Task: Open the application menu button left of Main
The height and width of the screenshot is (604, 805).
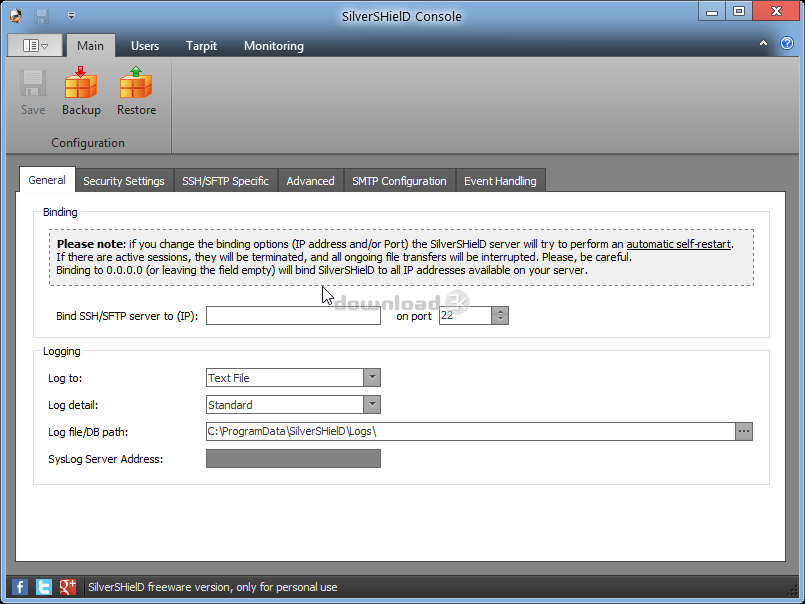Action: pos(35,46)
